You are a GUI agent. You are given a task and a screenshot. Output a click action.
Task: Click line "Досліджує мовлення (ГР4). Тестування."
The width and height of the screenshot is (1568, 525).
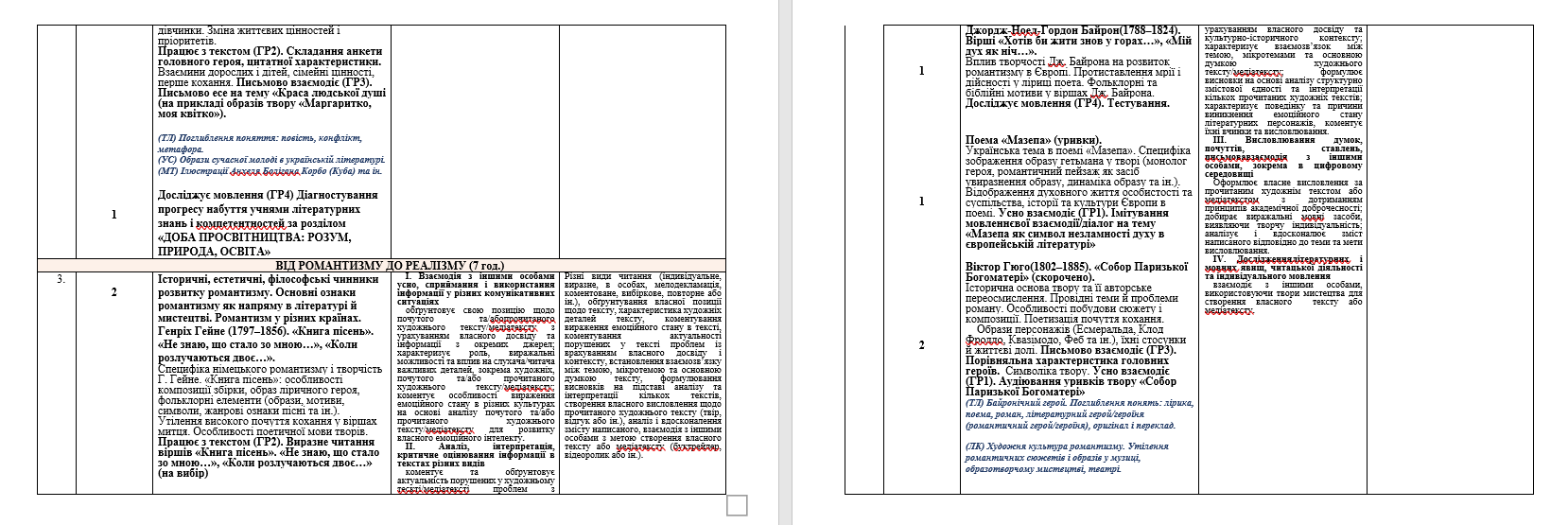coord(1067,104)
